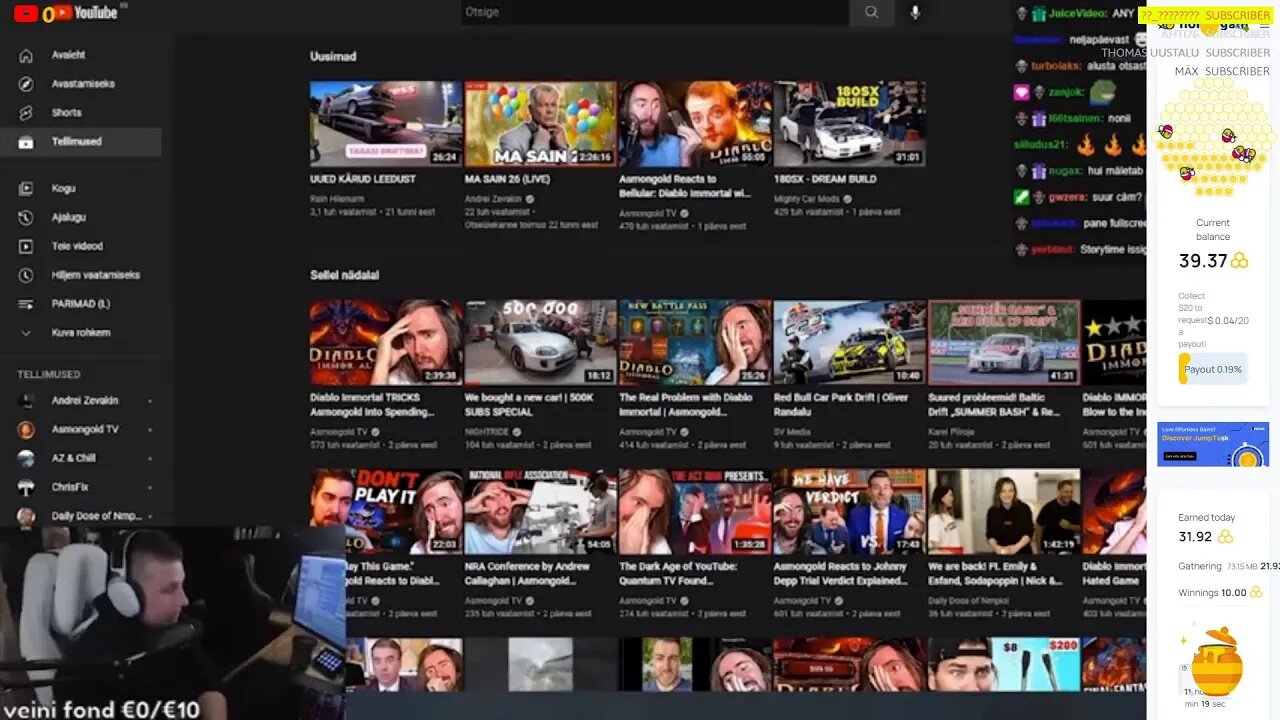Open the Johnny Depp verdict thumbnail

pyautogui.click(x=850, y=511)
